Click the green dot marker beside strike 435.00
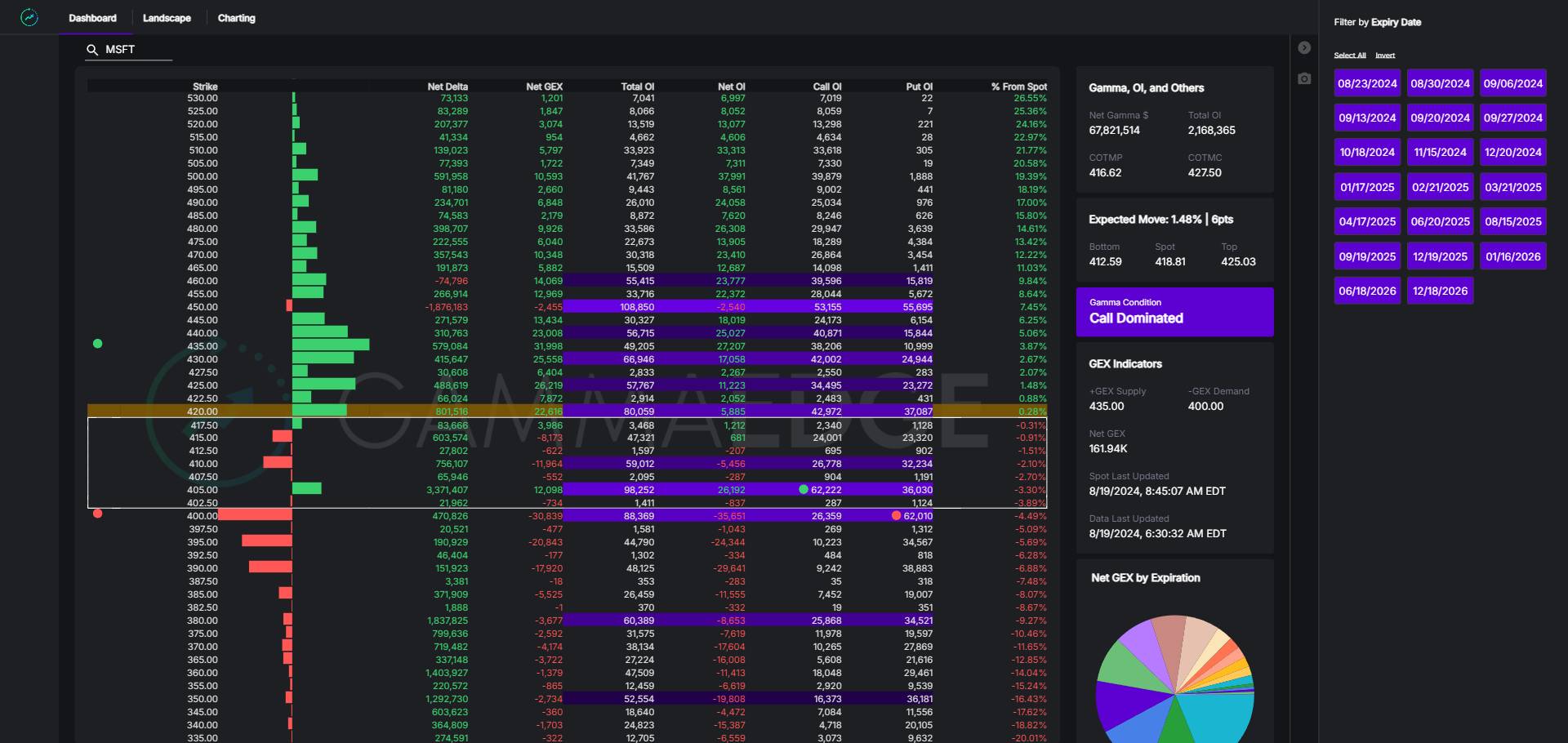Screen dimensions: 1568x743 pos(98,344)
